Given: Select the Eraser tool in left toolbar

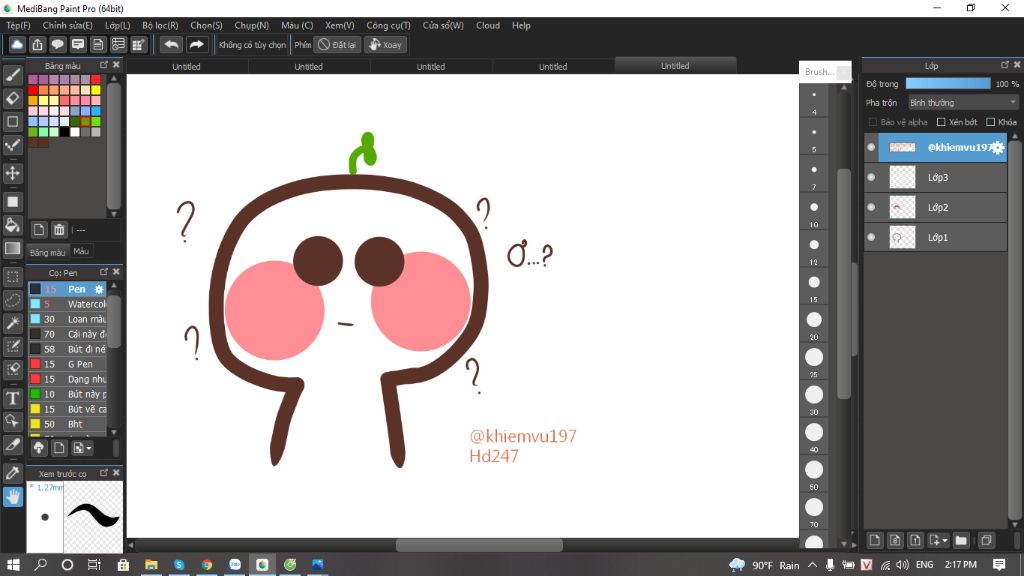Looking at the screenshot, I should click(x=13, y=98).
